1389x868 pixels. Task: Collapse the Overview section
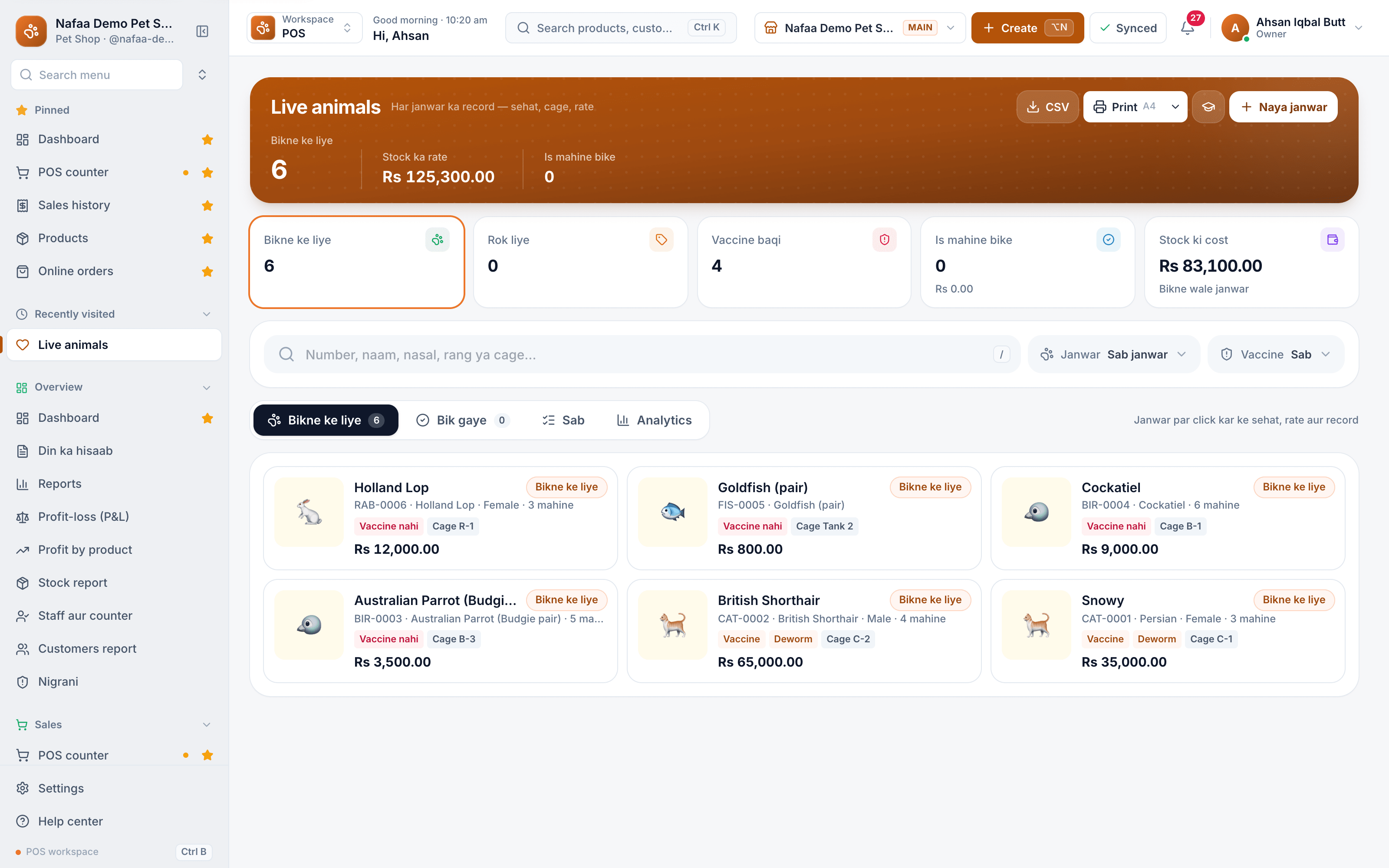point(207,388)
